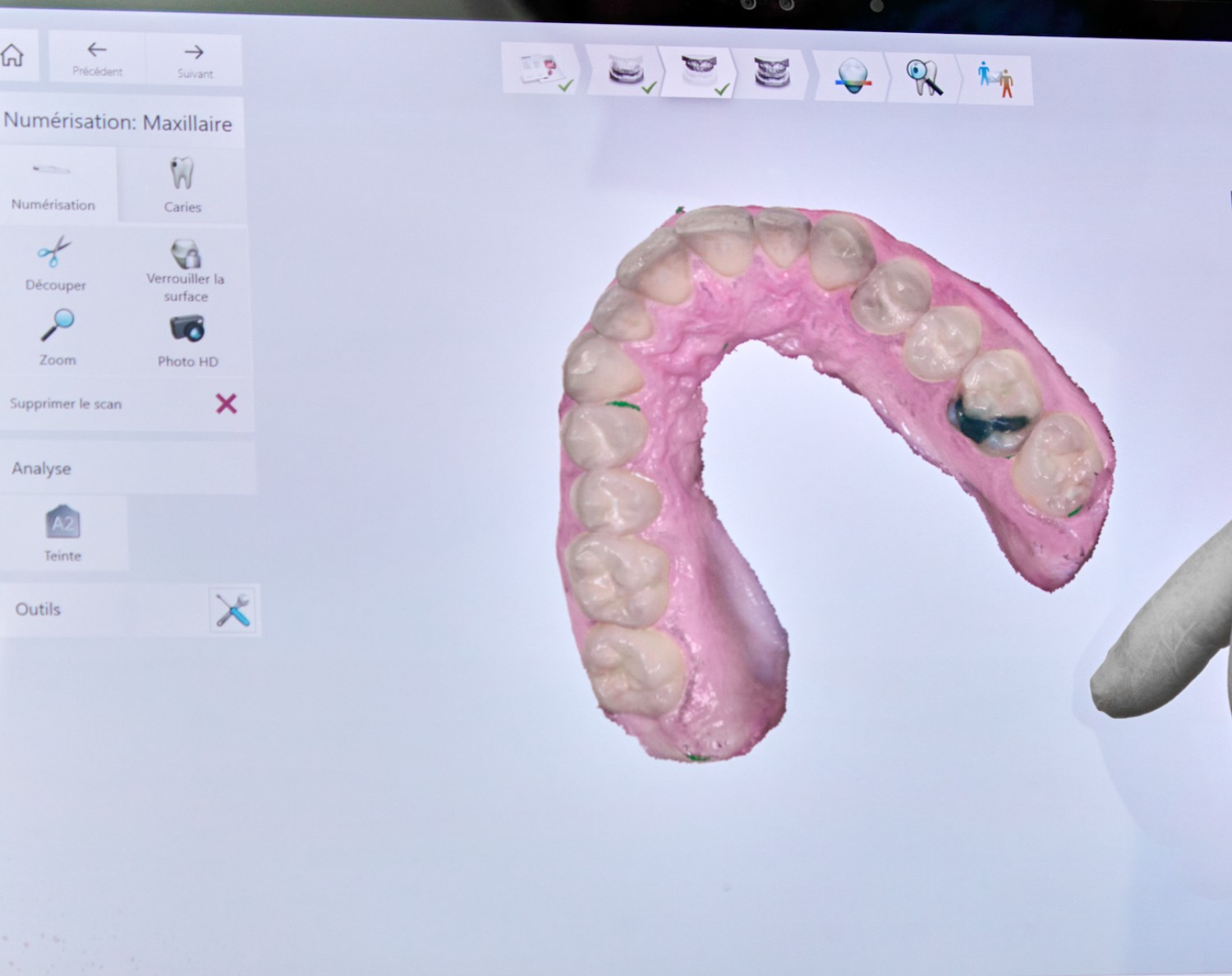Delete the scan with the red X
The image size is (1232, 976).
click(x=226, y=403)
